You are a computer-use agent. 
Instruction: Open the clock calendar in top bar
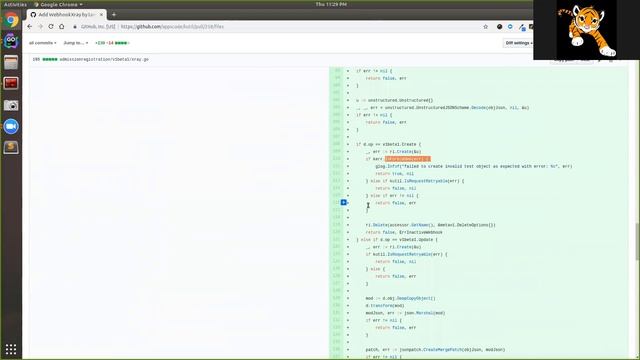331,4
